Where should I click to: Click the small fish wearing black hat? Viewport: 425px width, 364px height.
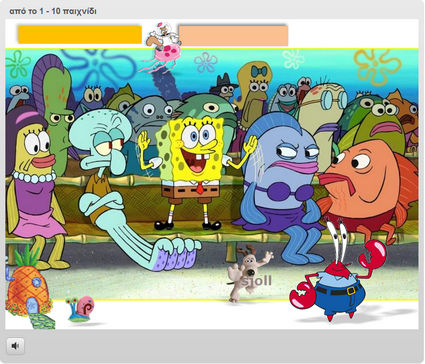pyautogui.click(x=225, y=86)
